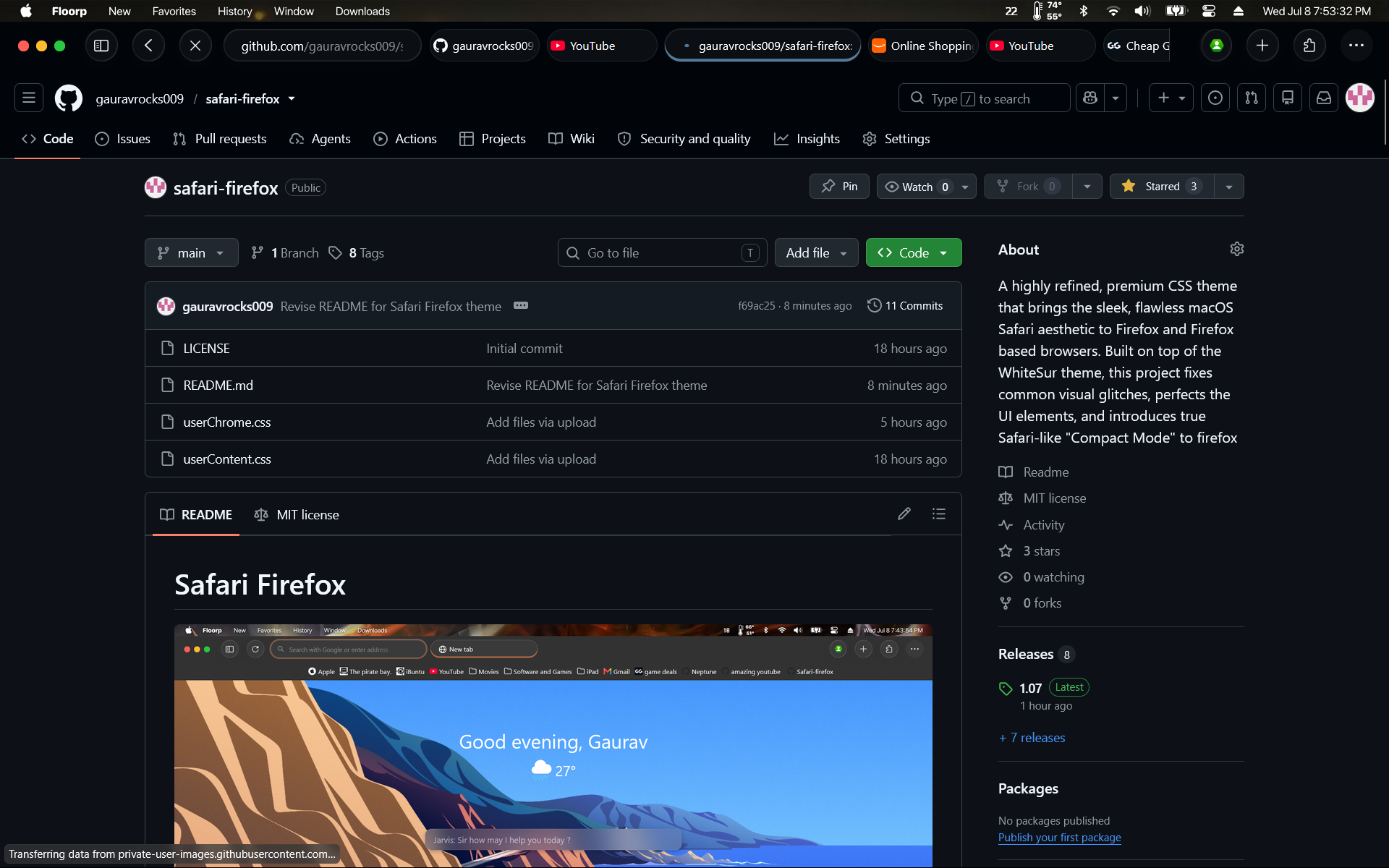Open Wi-Fi menu in macOS menu bar

pyautogui.click(x=1113, y=11)
